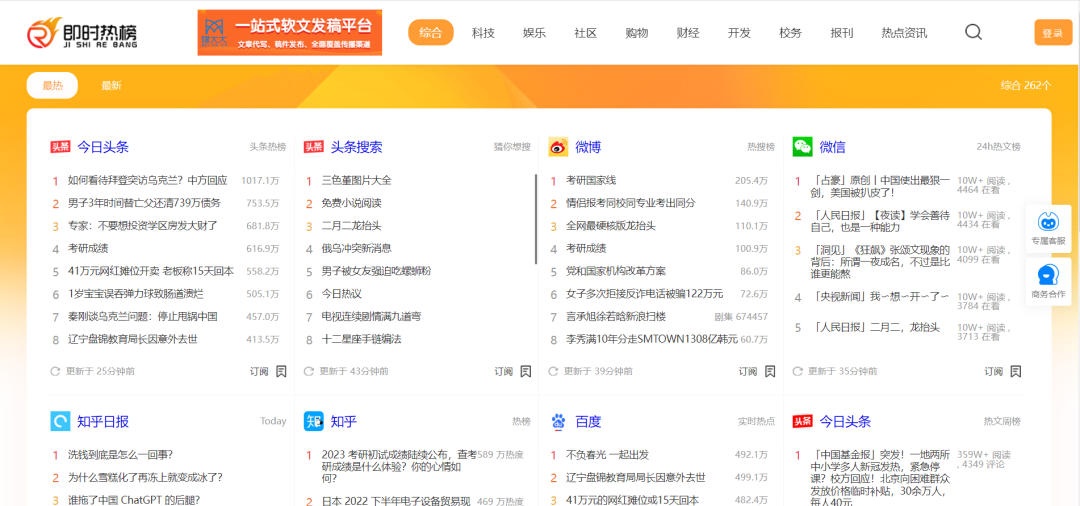The height and width of the screenshot is (506, 1080).
Task: Subscribe via 订阅 in 微博 card
Action: 748,371
